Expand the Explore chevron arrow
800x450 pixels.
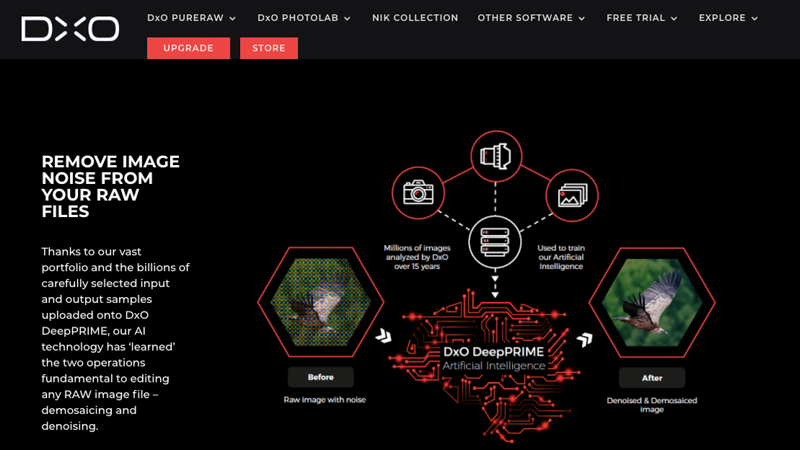[755, 18]
